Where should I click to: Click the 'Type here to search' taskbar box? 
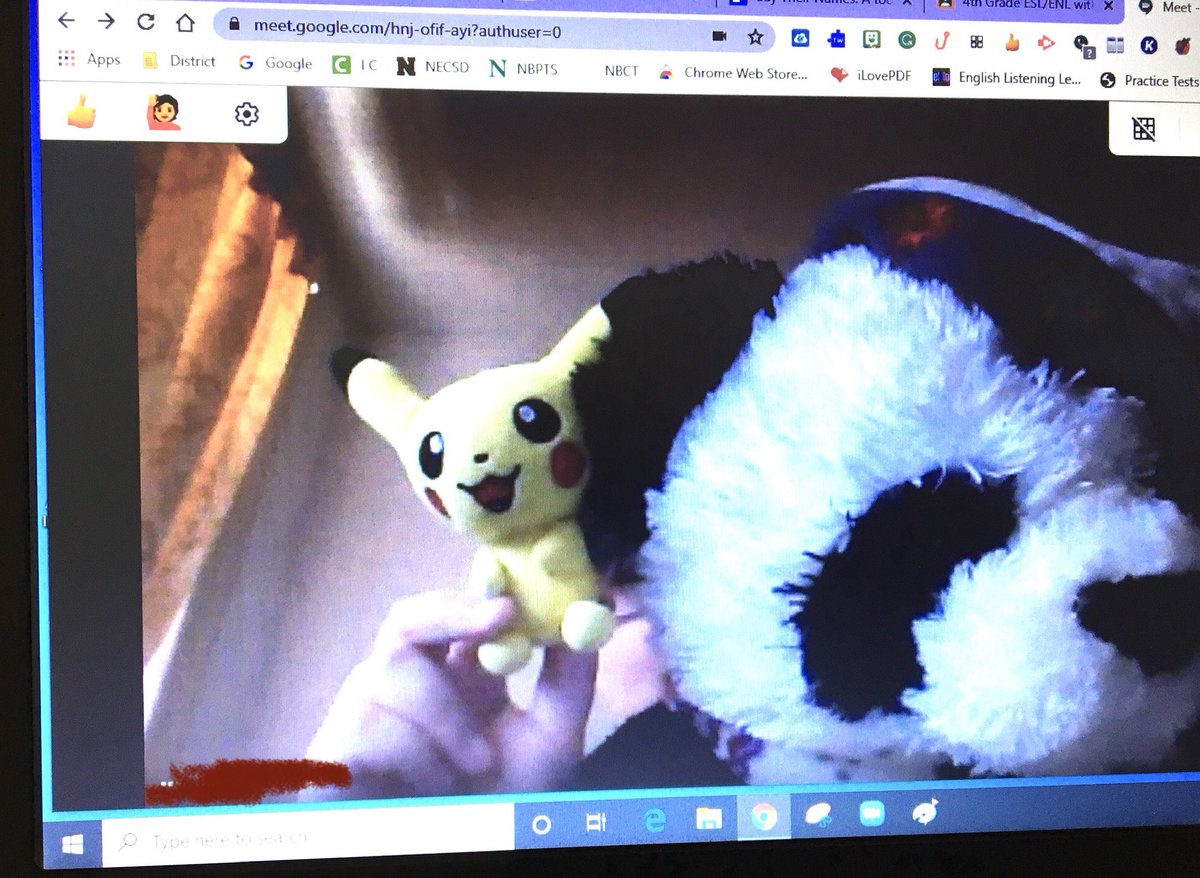coord(308,840)
